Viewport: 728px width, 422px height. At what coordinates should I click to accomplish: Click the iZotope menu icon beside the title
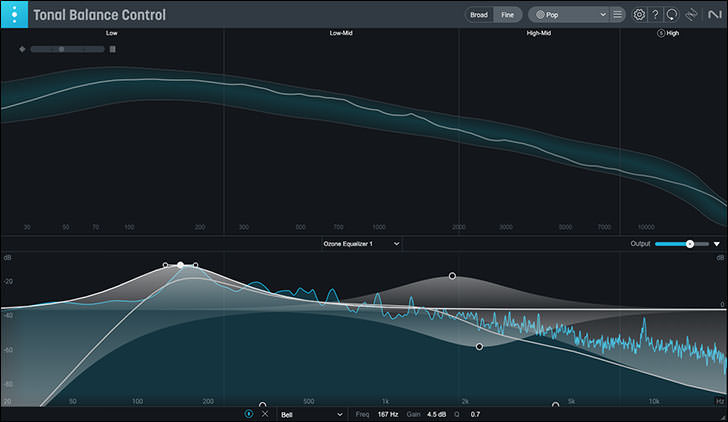tap(14, 14)
